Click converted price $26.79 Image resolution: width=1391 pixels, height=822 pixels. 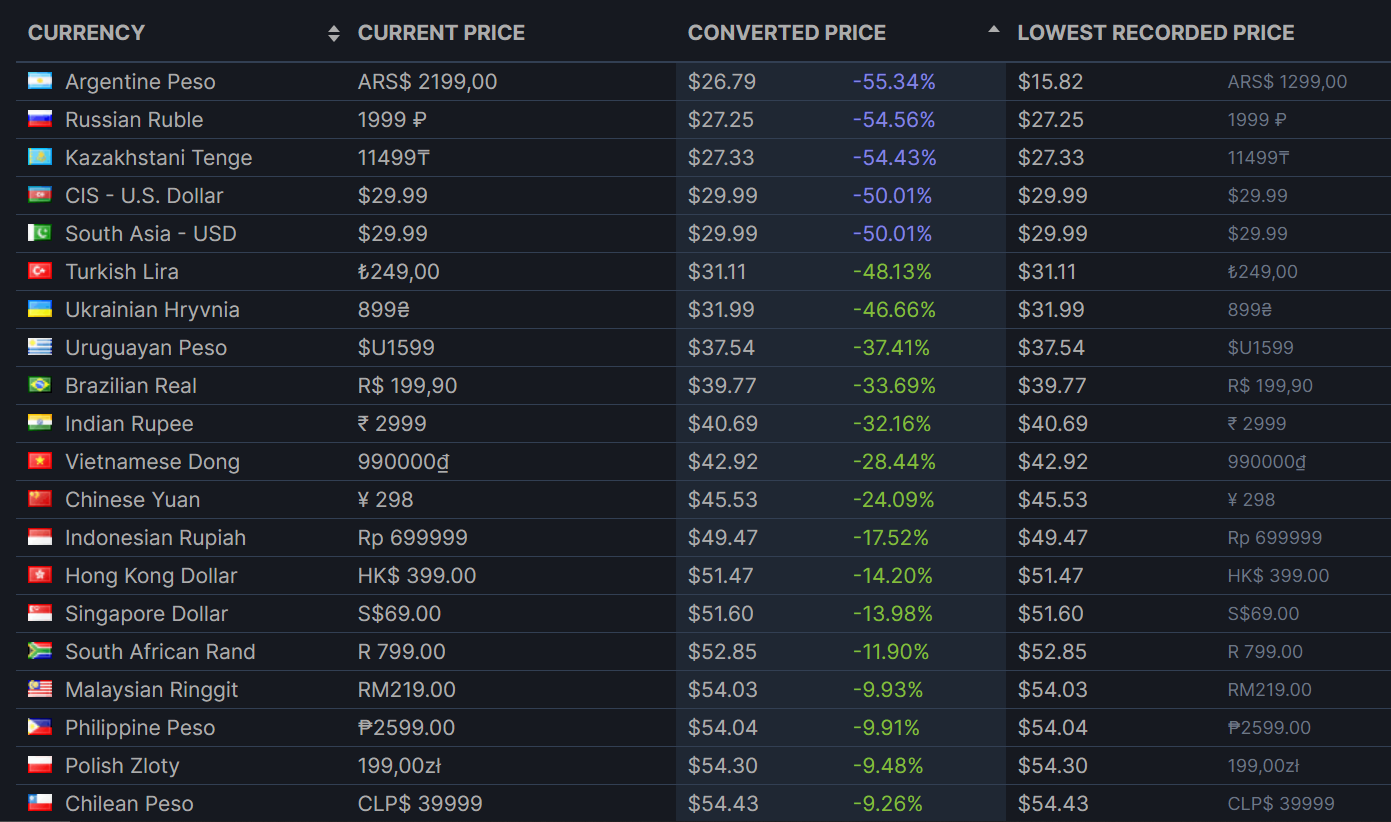click(721, 82)
